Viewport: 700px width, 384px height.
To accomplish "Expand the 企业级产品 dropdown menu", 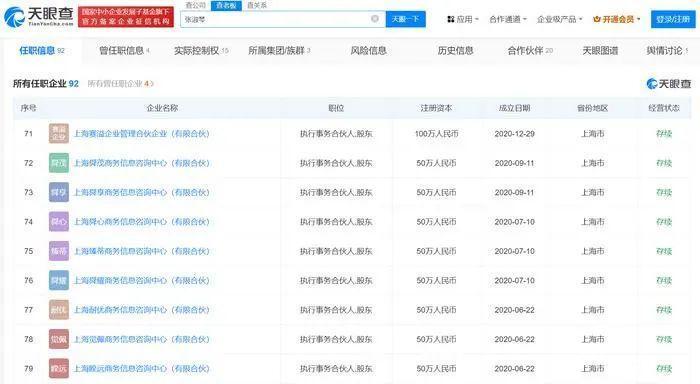I will (x=559, y=19).
